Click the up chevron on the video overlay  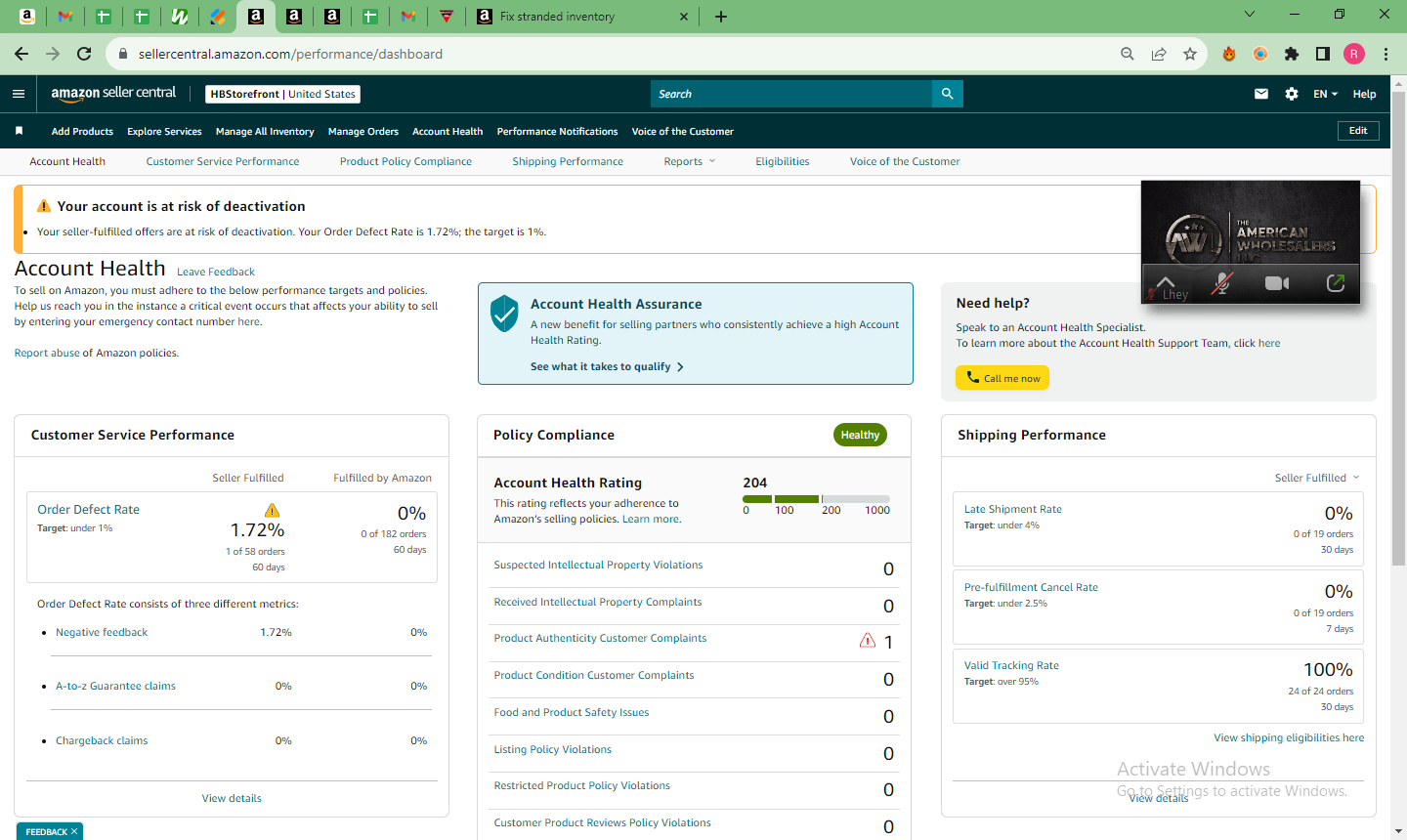point(1166,282)
